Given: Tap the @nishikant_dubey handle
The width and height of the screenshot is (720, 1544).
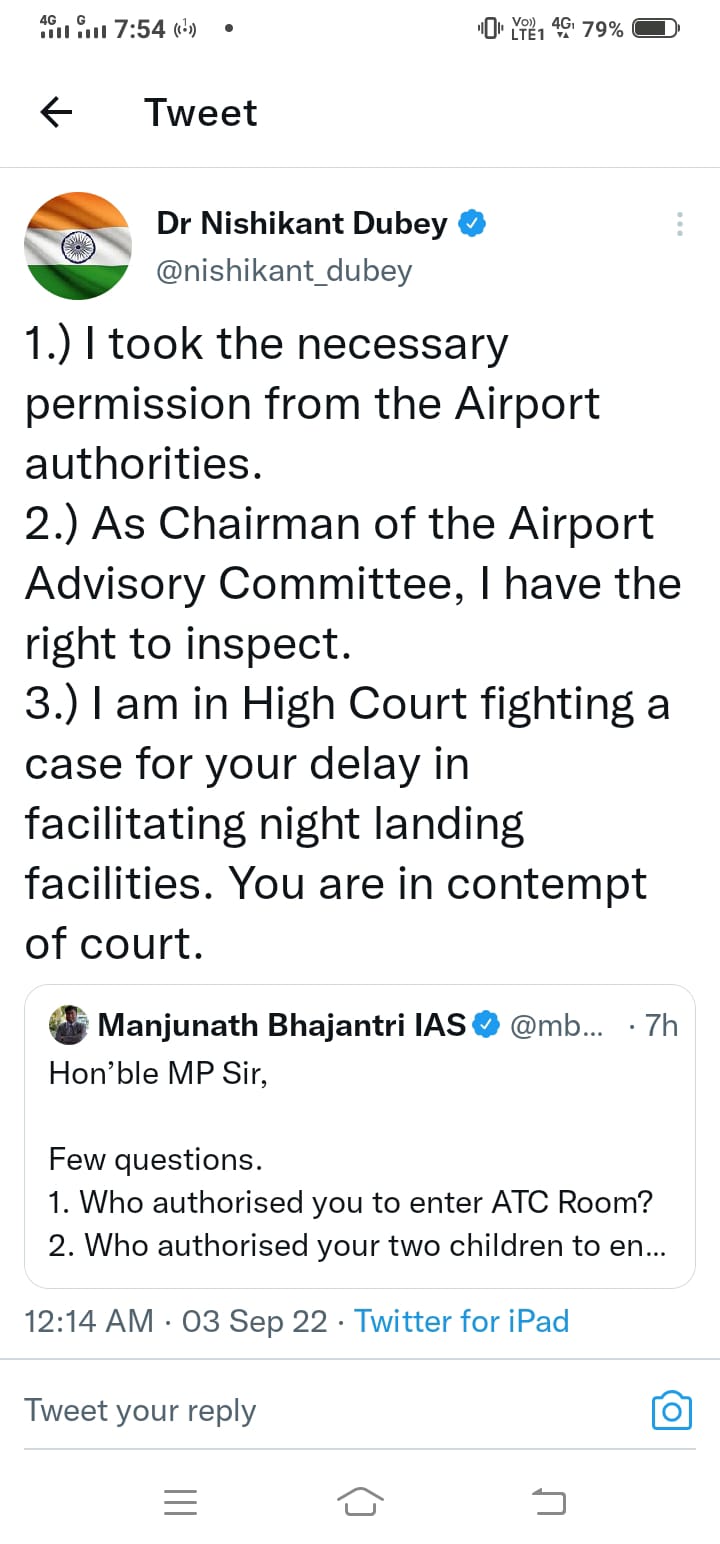Looking at the screenshot, I should click(284, 271).
